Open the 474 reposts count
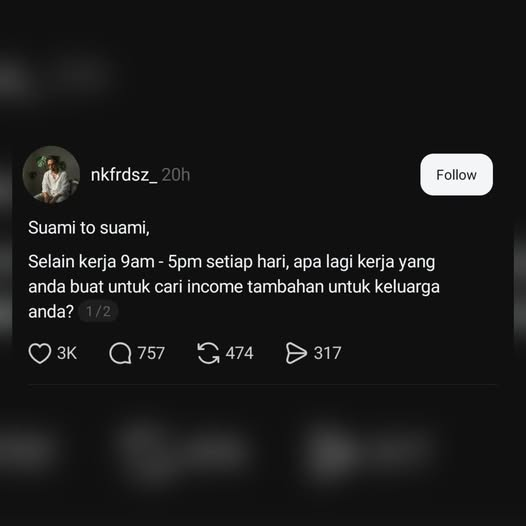Image resolution: width=526 pixels, height=526 pixels. (x=240, y=353)
